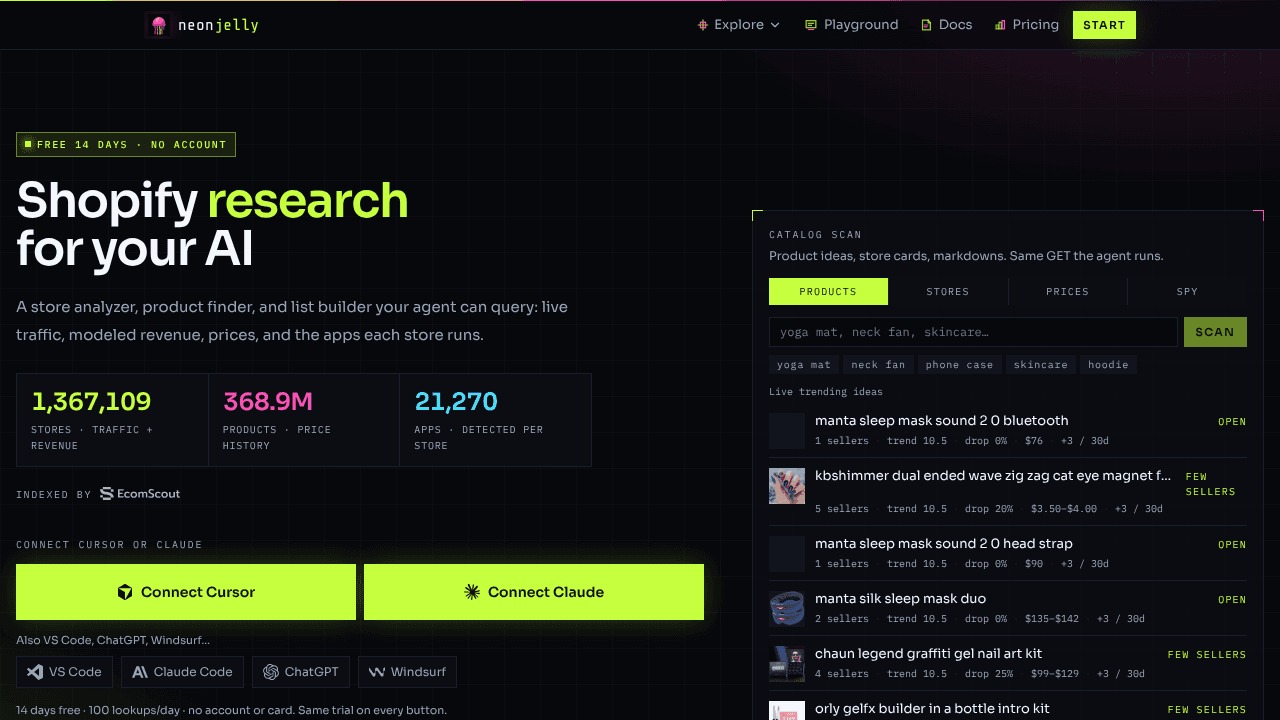Open the Playground nav item
1280x720 pixels.
coord(852,25)
